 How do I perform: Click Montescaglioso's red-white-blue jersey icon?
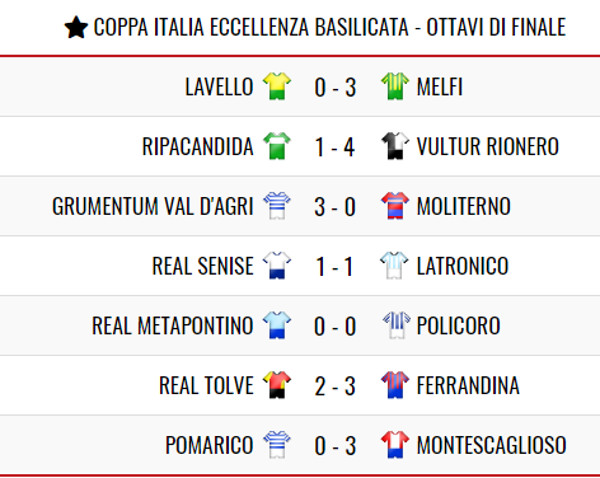point(395,444)
